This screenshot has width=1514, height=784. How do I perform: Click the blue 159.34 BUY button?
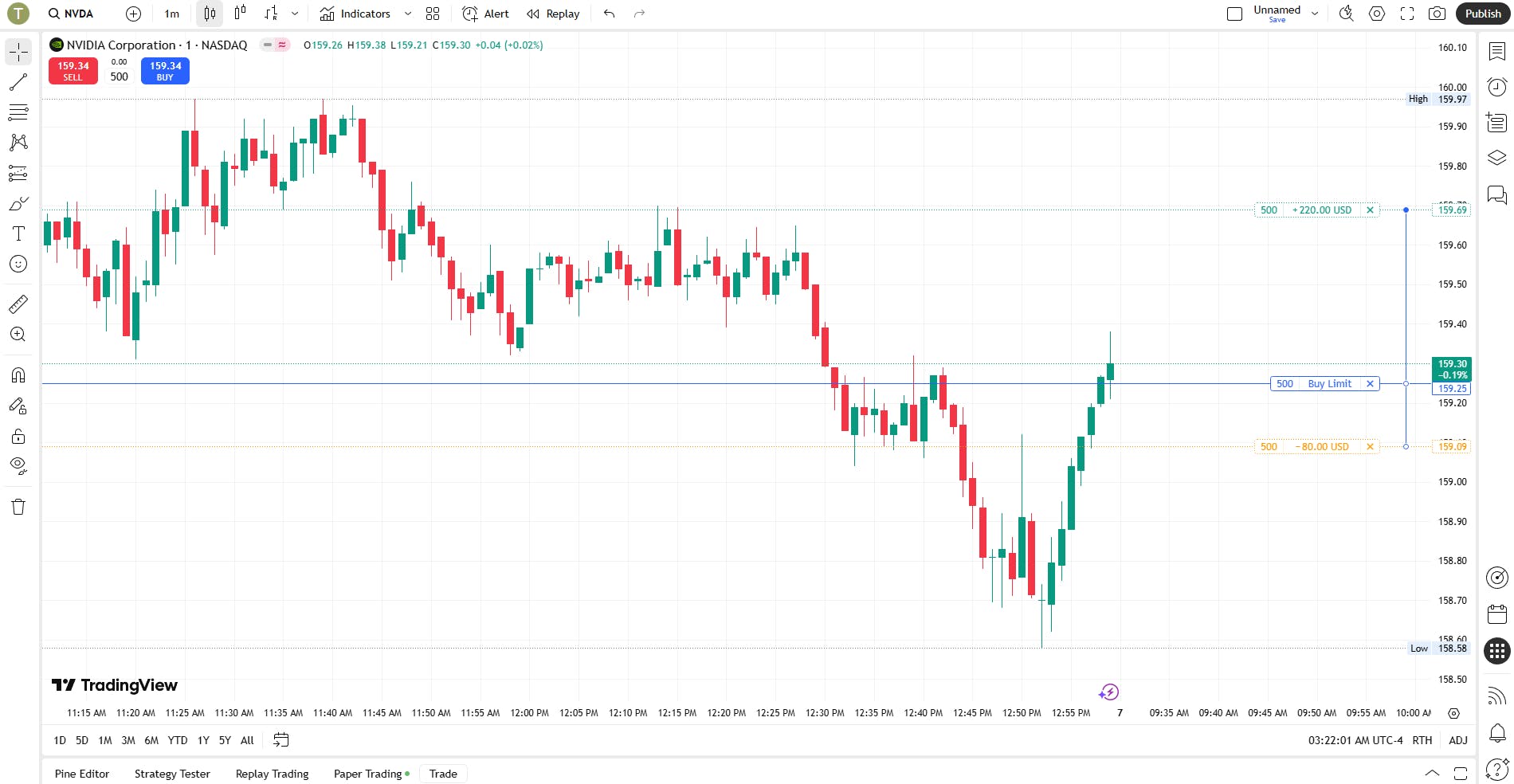165,71
